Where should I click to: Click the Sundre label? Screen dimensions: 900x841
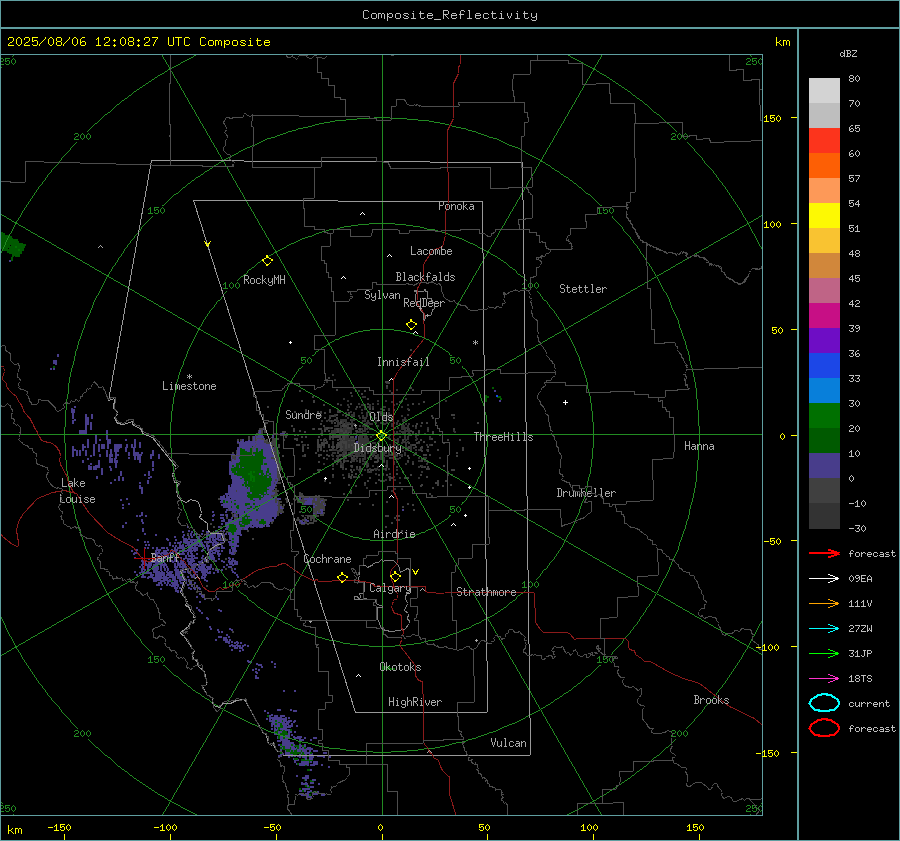(x=303, y=414)
